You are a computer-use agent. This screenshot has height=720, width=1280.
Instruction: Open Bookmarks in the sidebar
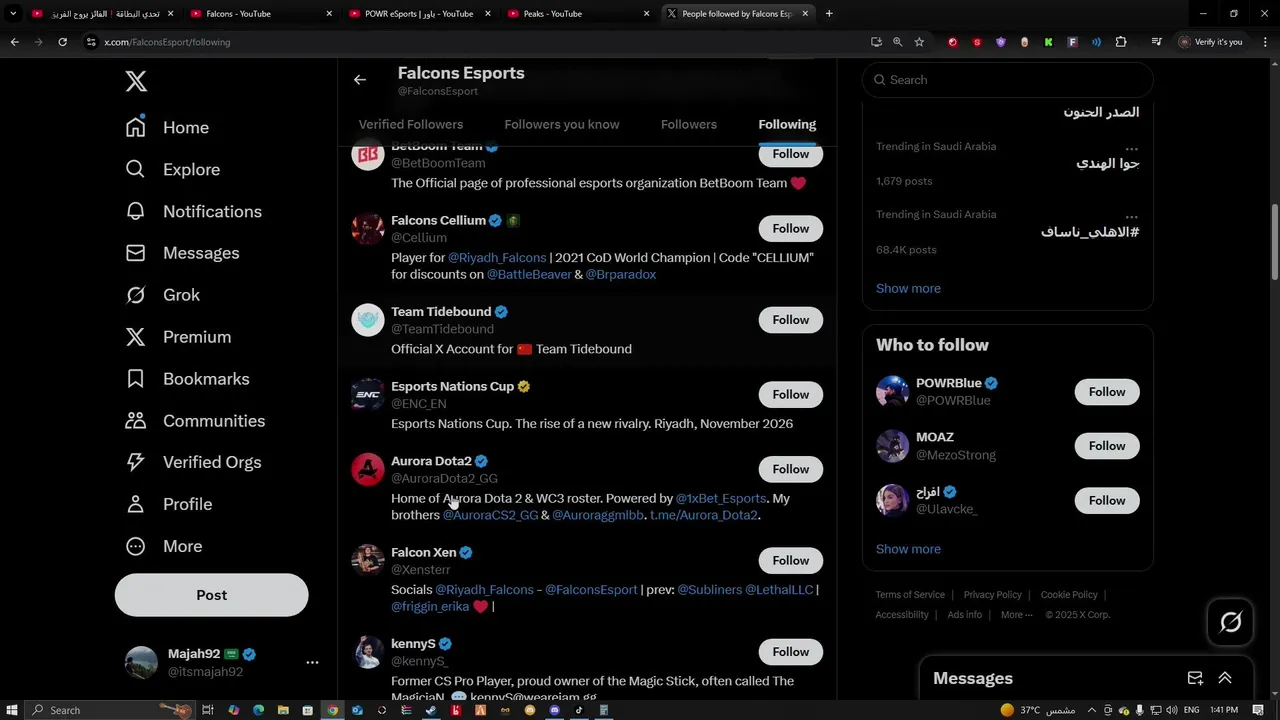click(187, 379)
